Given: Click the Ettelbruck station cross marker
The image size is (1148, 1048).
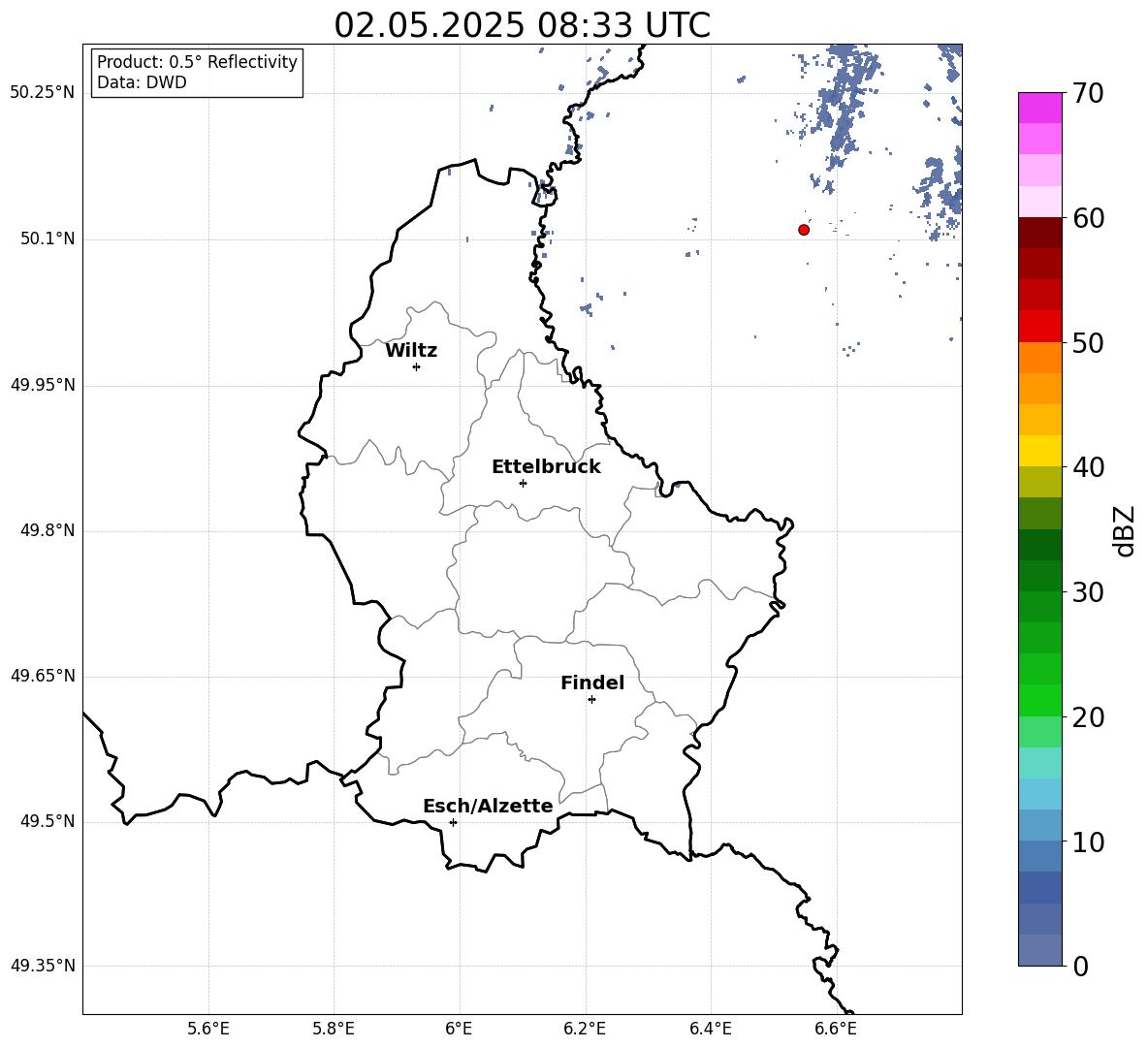Looking at the screenshot, I should point(523,483).
